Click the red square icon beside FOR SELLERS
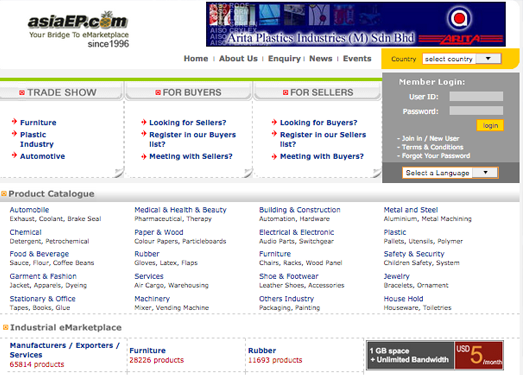Viewport: 523px width, 375px height. [x=286, y=92]
